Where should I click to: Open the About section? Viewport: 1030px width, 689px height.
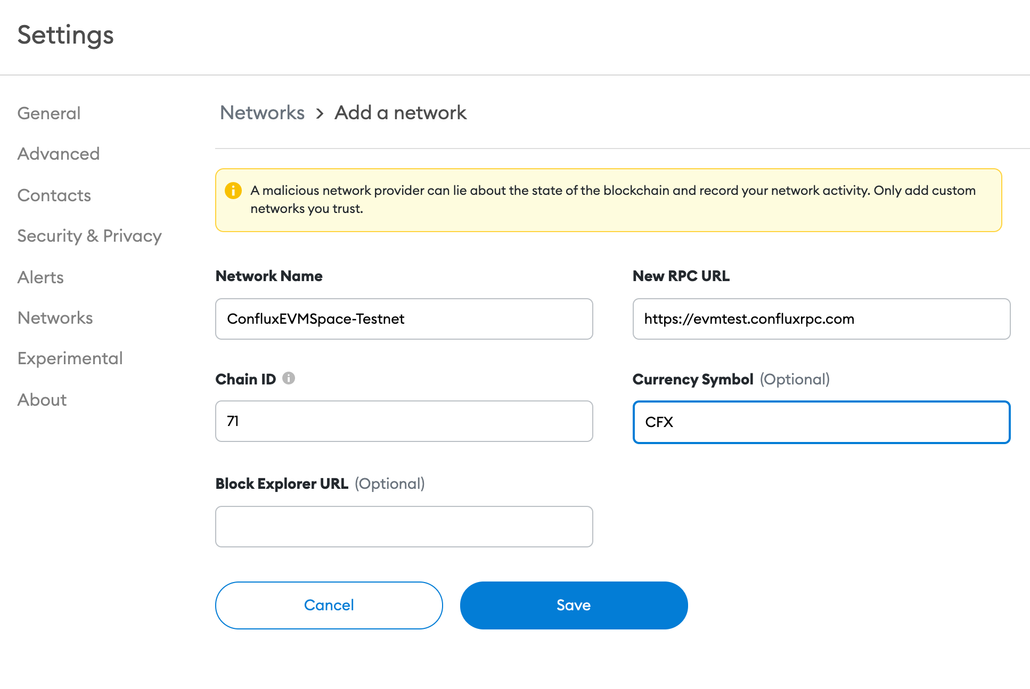[x=41, y=399]
